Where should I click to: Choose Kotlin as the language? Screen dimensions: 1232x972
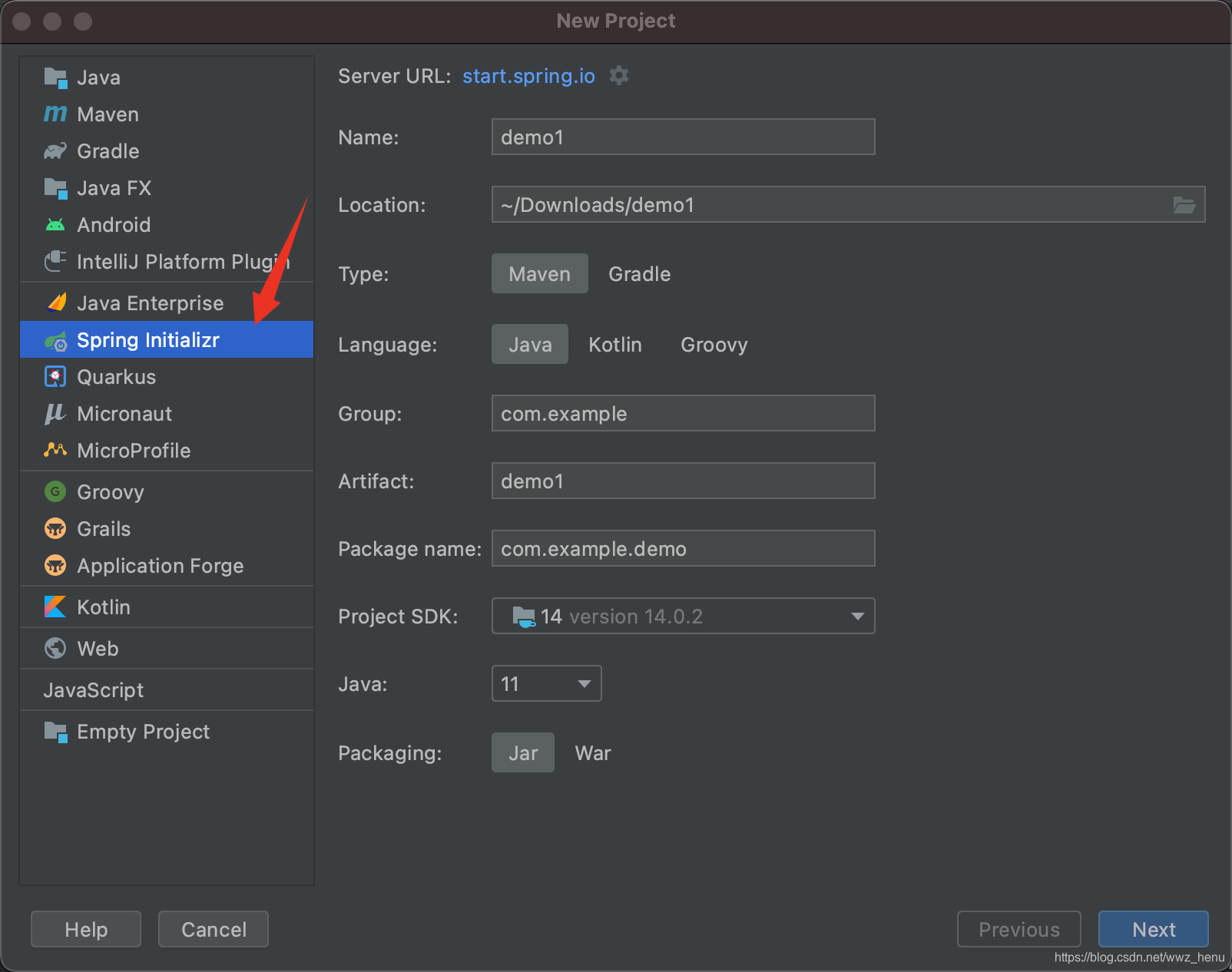(615, 345)
